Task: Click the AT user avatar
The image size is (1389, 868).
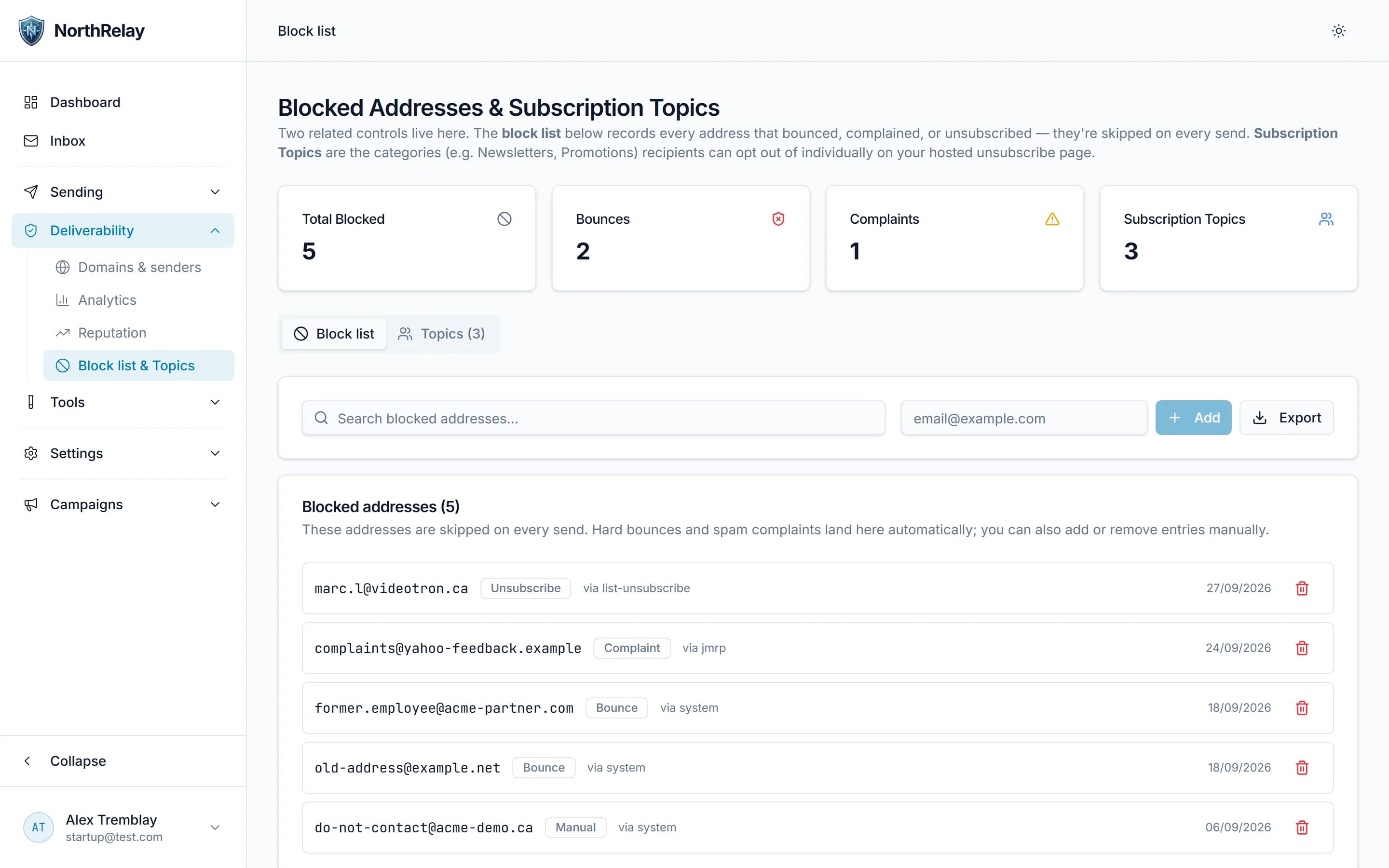Action: 39,827
